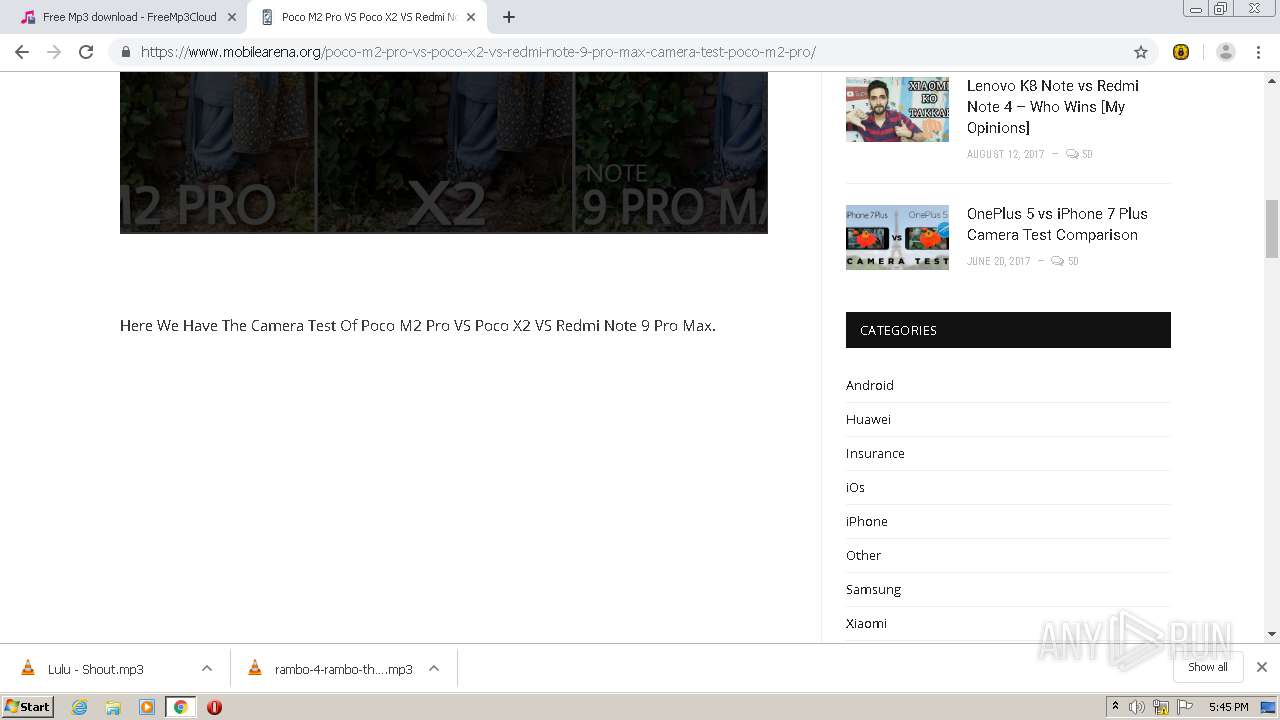Open the Xiaomi category
Screen dimensions: 1280x720
tap(866, 623)
